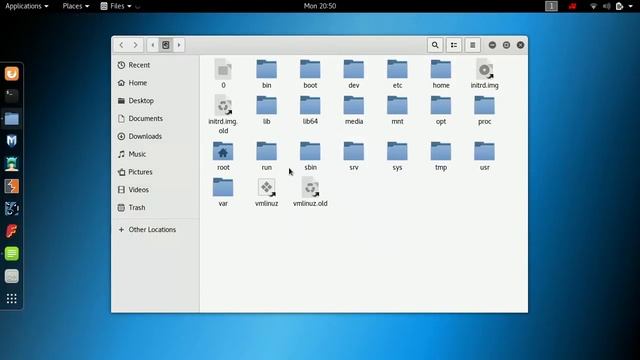
Task: Open Music in the sidebar
Action: tap(156, 154)
